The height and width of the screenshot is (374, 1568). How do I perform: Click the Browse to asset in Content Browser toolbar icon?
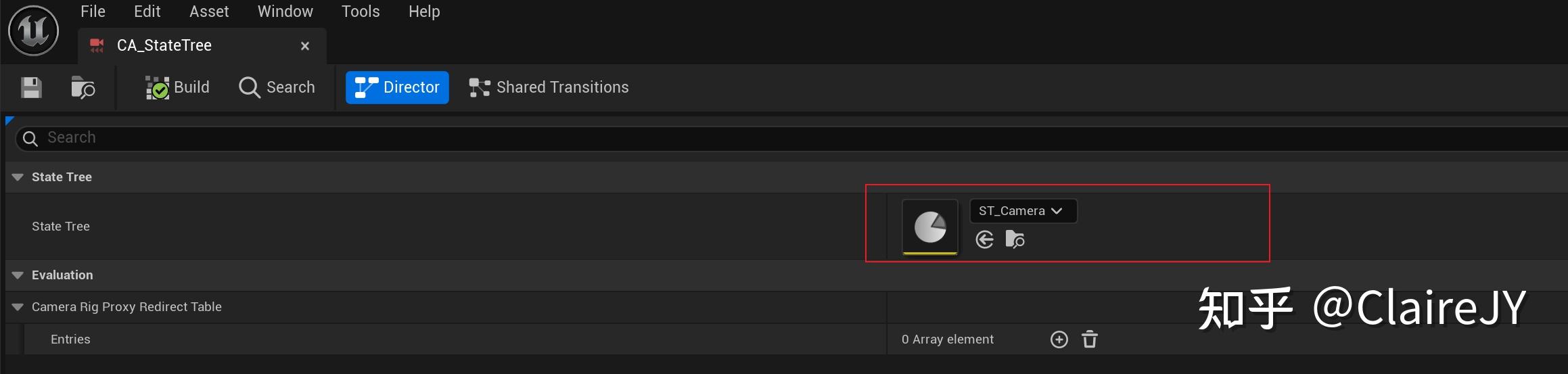tap(83, 88)
